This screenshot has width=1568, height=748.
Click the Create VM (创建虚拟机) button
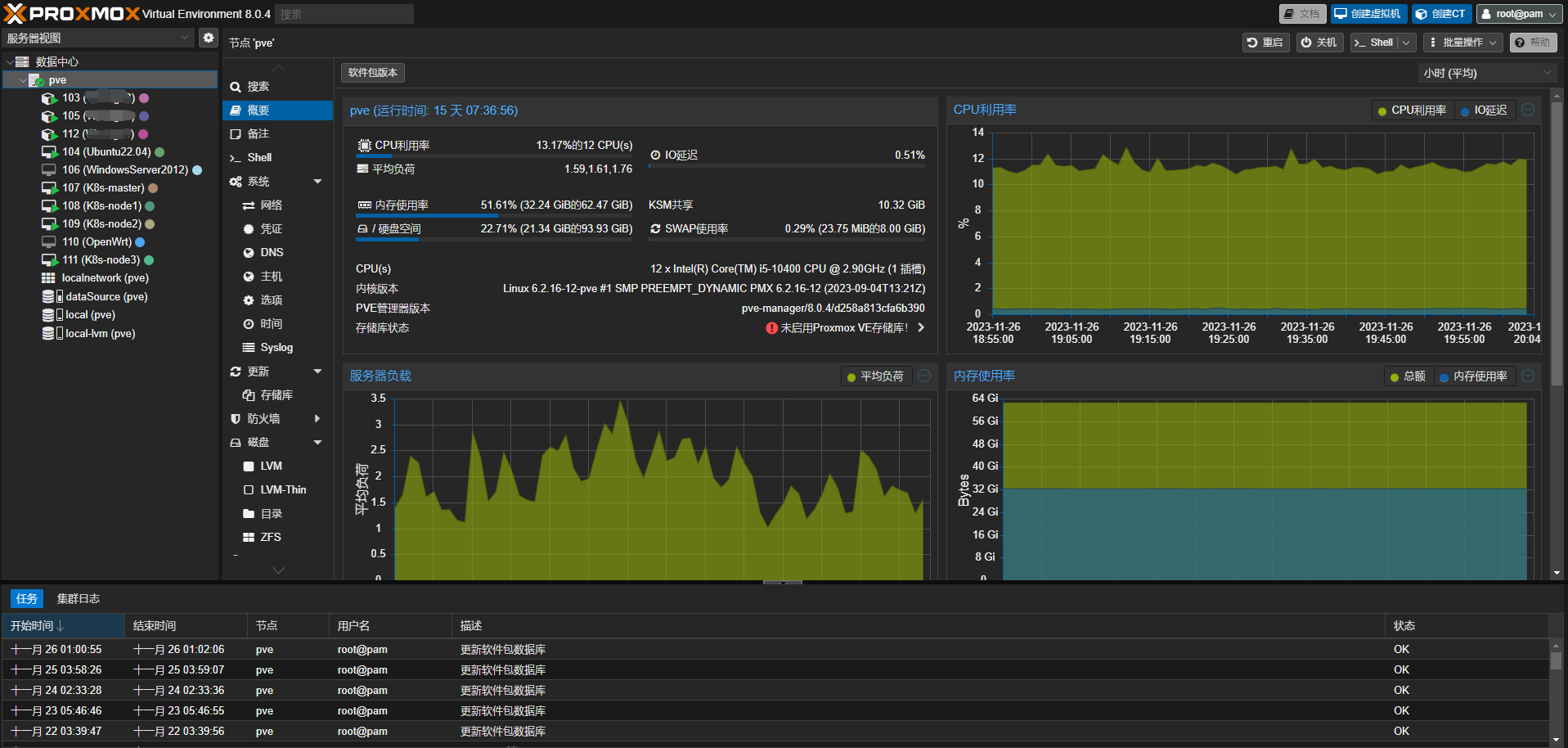coord(1368,14)
